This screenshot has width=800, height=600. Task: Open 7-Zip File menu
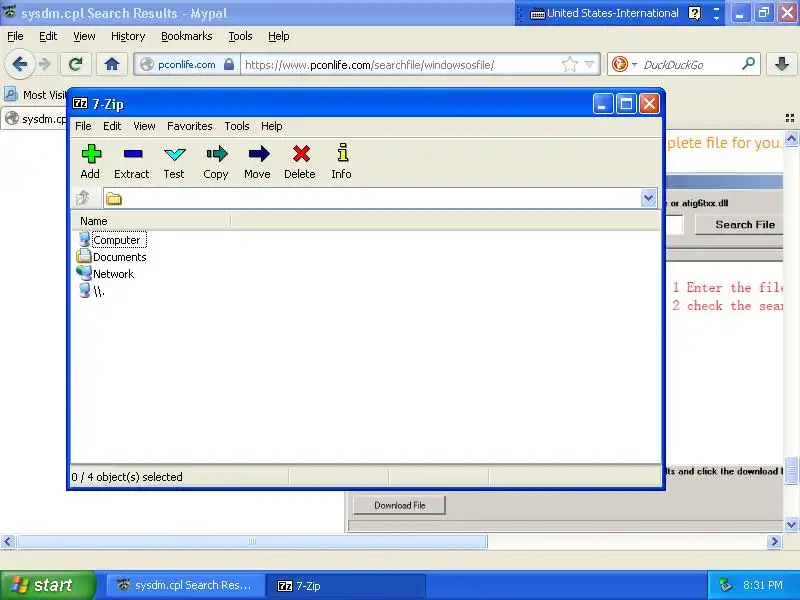point(83,126)
